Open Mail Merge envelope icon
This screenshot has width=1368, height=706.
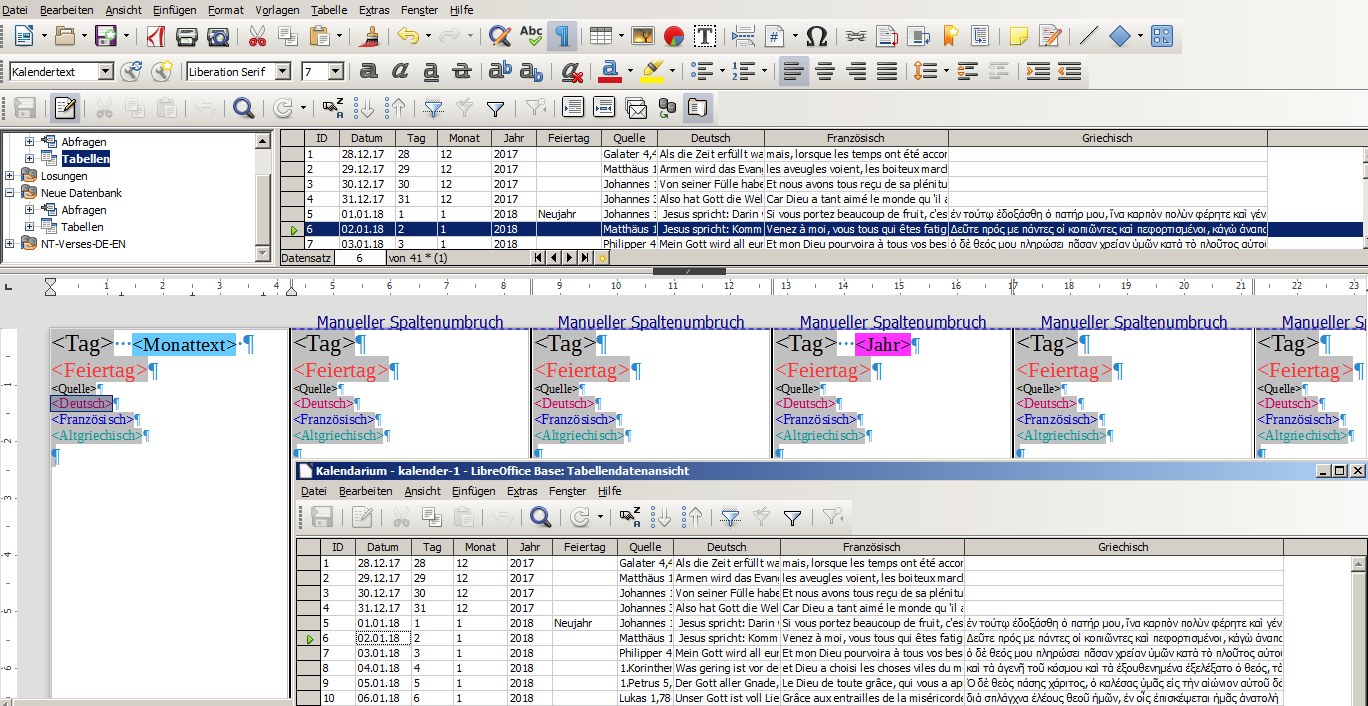pyautogui.click(x=636, y=107)
